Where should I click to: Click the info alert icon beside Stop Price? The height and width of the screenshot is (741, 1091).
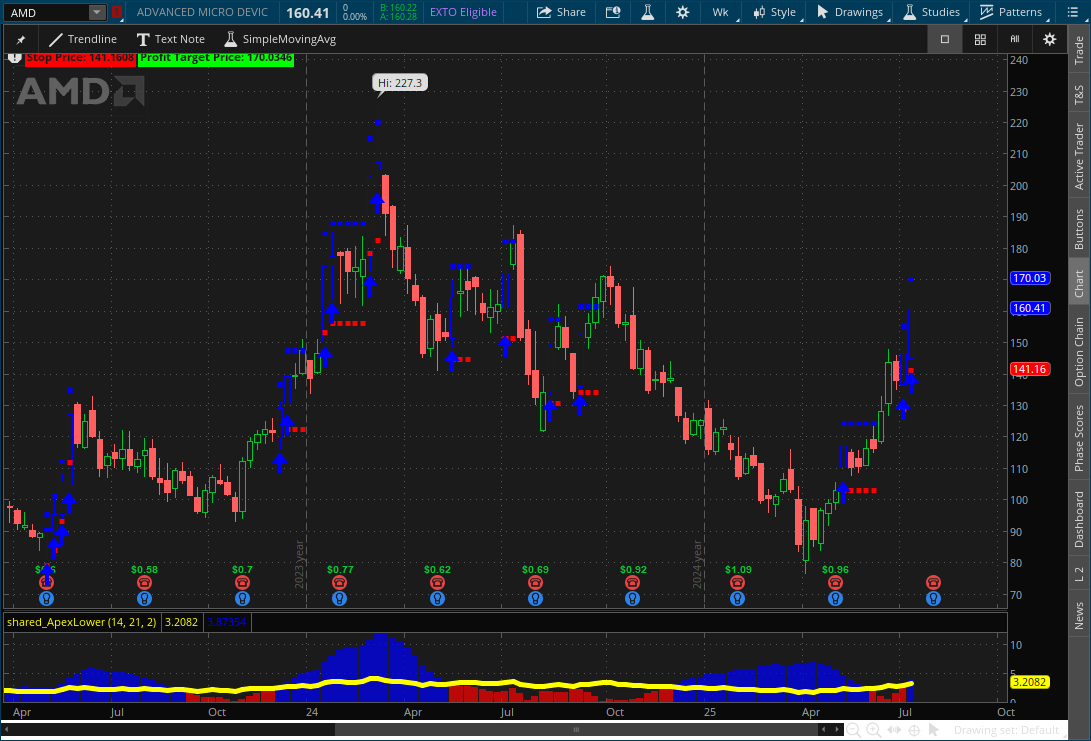coord(15,58)
